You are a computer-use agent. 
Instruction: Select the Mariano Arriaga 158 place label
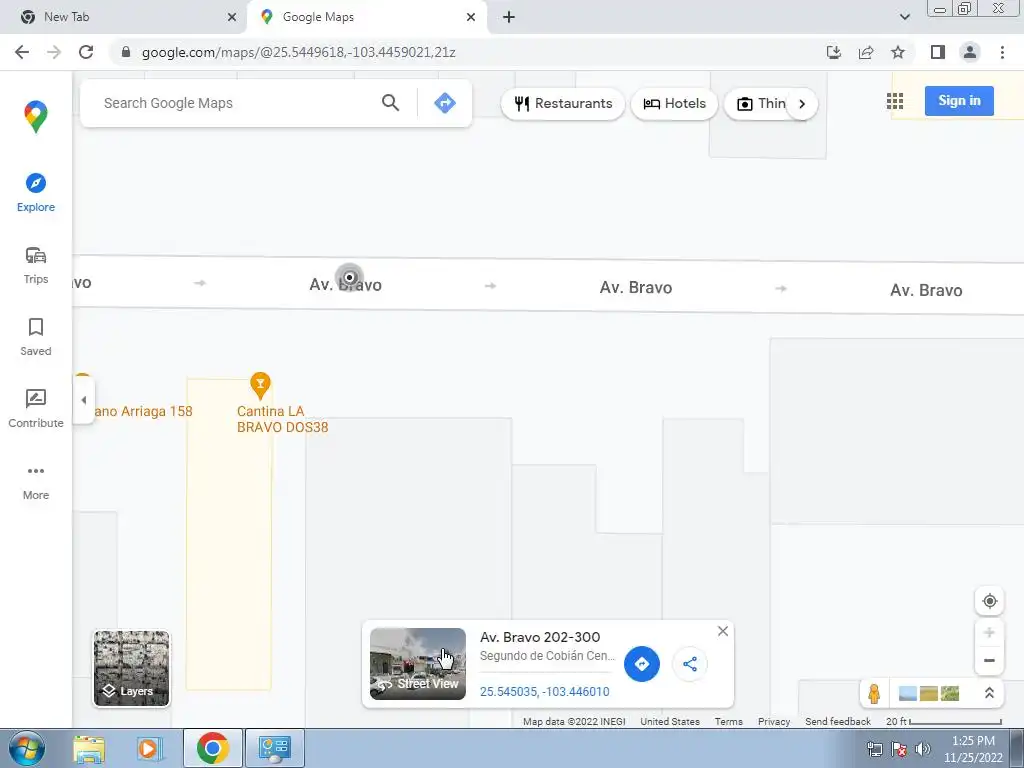(144, 411)
